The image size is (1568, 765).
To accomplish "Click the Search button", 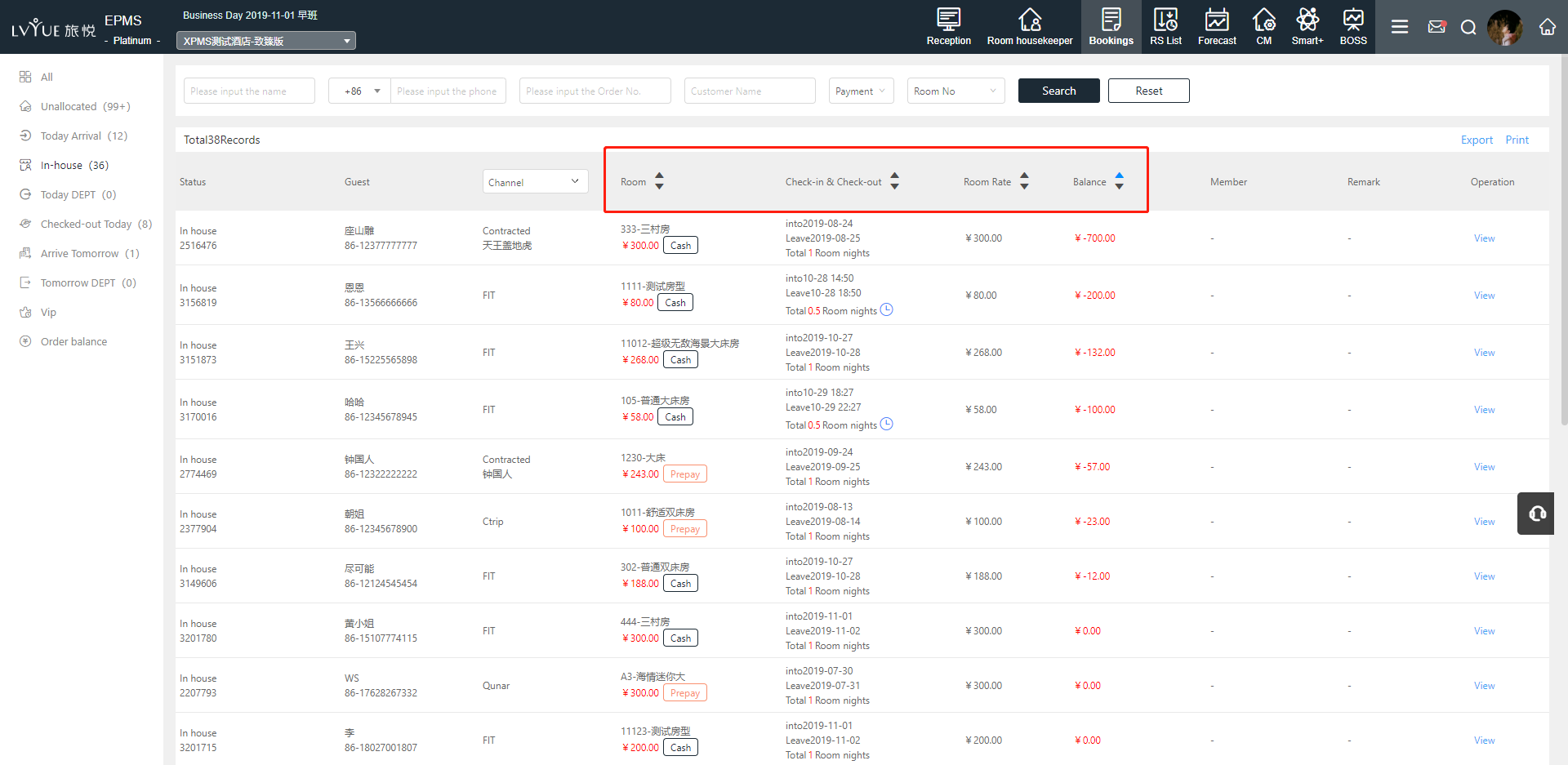I will [1058, 91].
